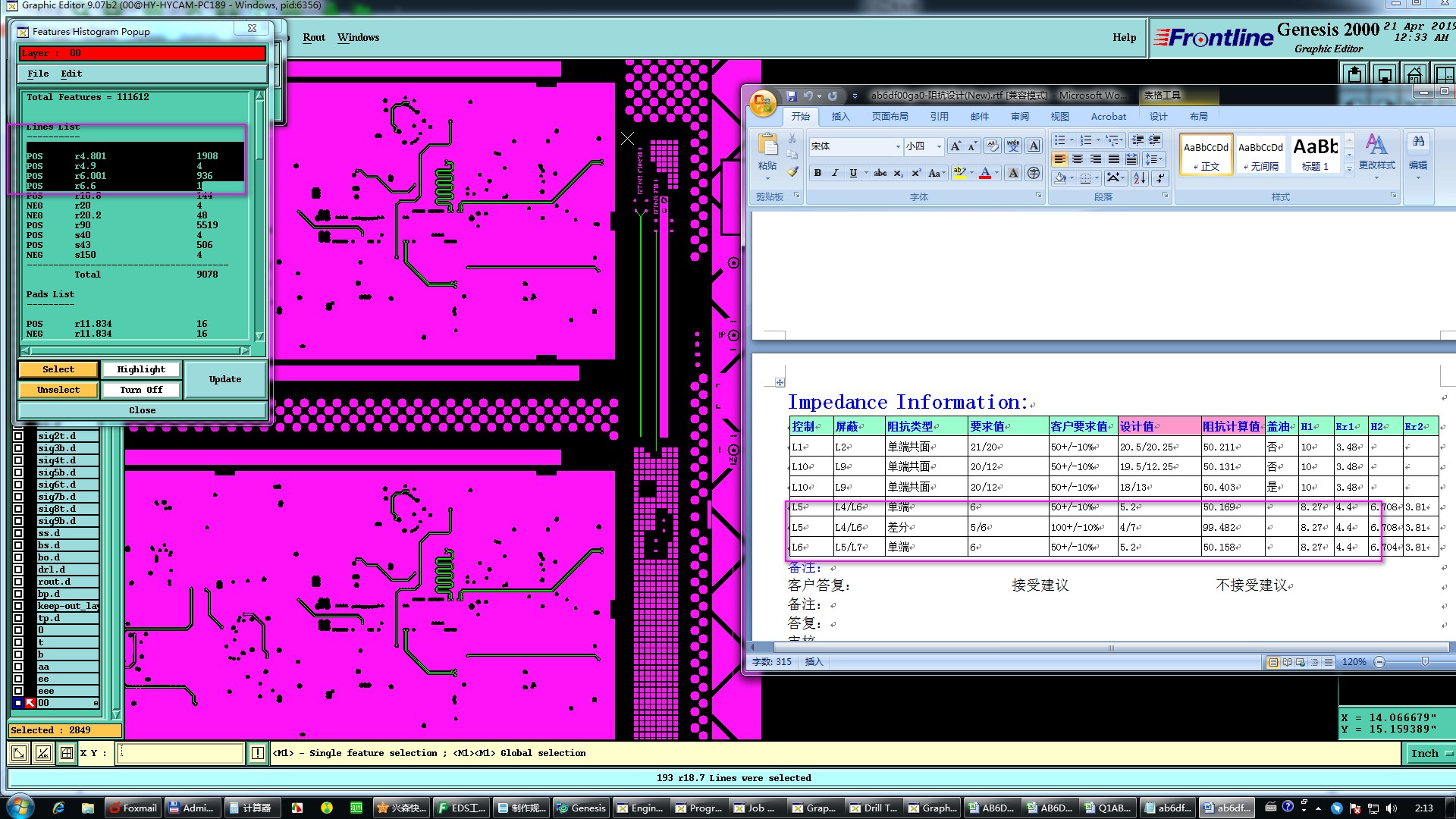
Task: Open the font size dropdown
Action: click(939, 146)
